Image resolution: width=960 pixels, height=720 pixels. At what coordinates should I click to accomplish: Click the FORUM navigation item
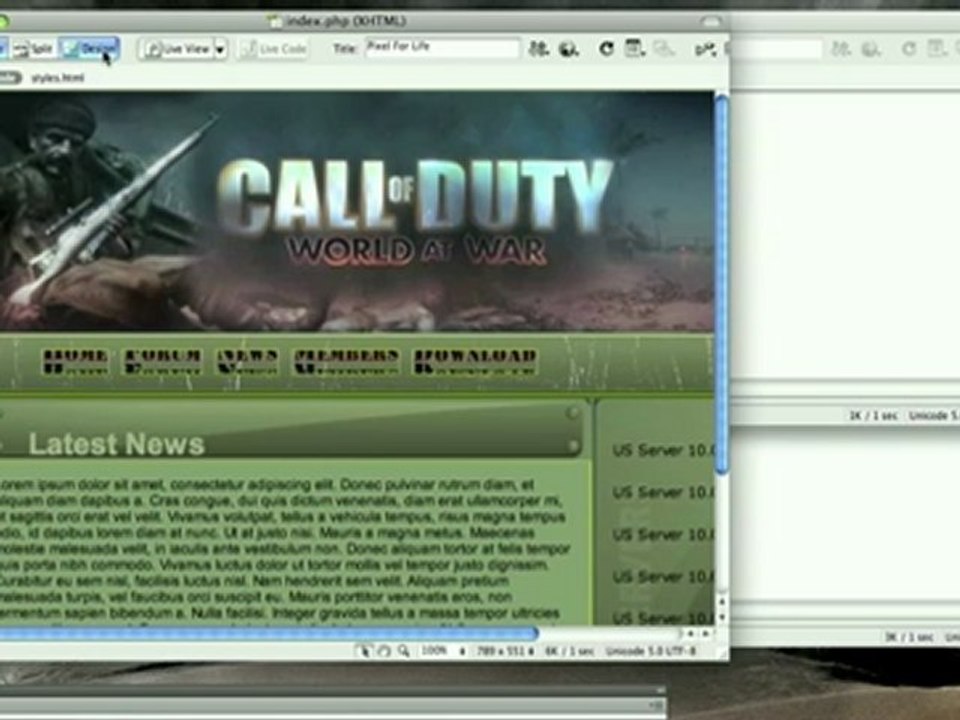pyautogui.click(x=163, y=361)
